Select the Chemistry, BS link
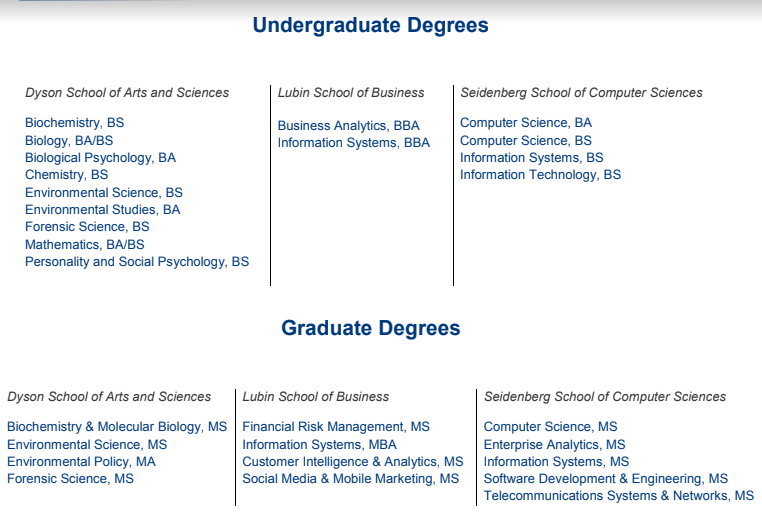 (67, 175)
